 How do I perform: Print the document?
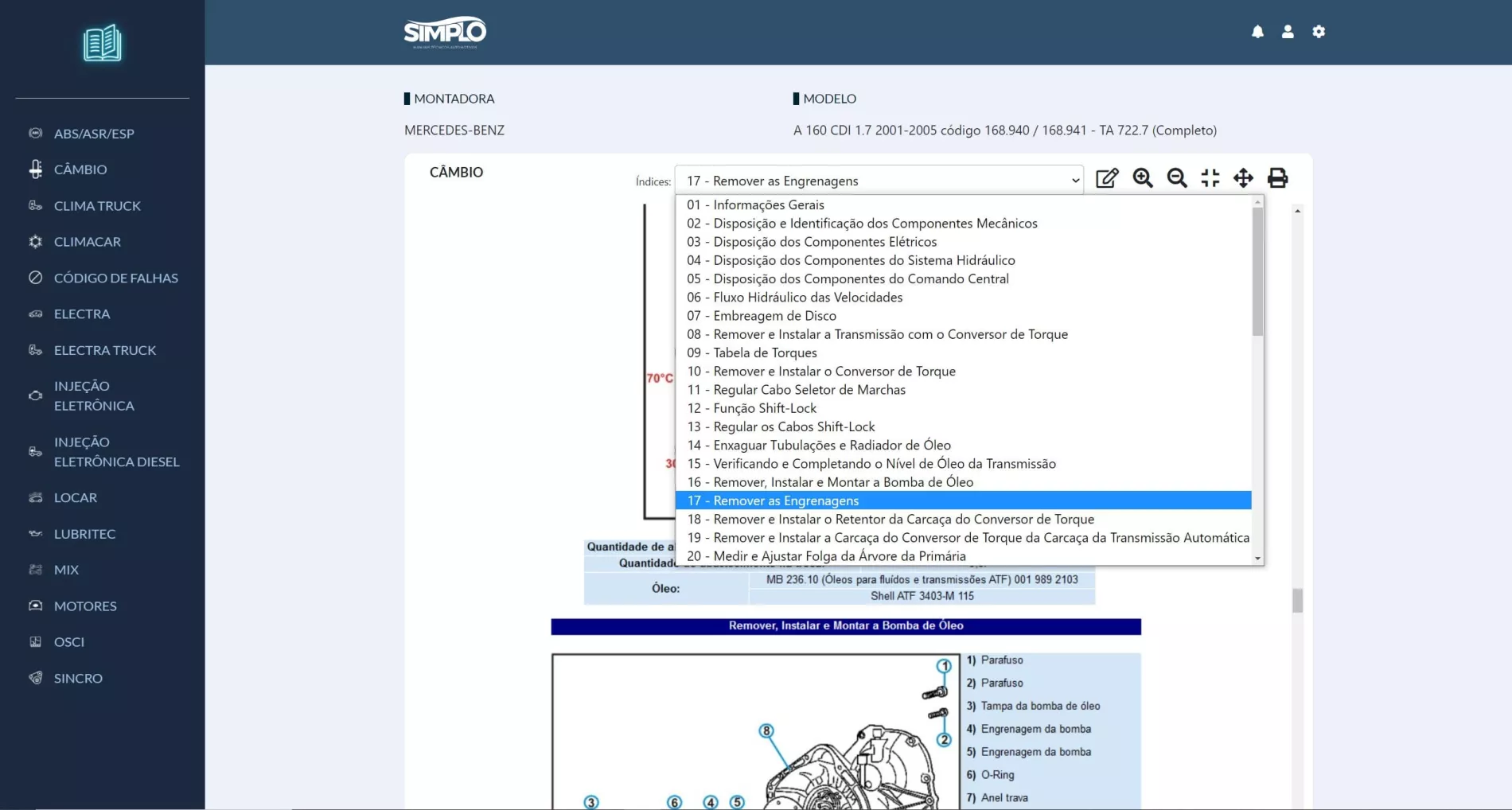pos(1278,178)
